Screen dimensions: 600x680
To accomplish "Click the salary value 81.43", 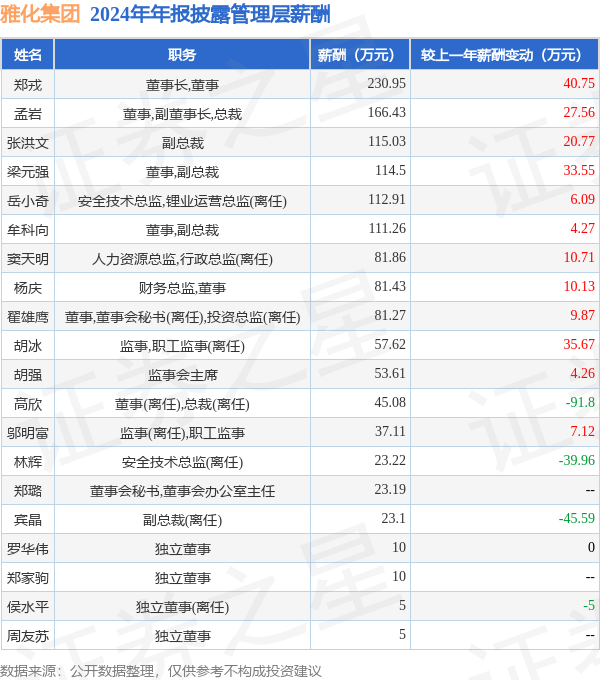I will tap(390, 287).
